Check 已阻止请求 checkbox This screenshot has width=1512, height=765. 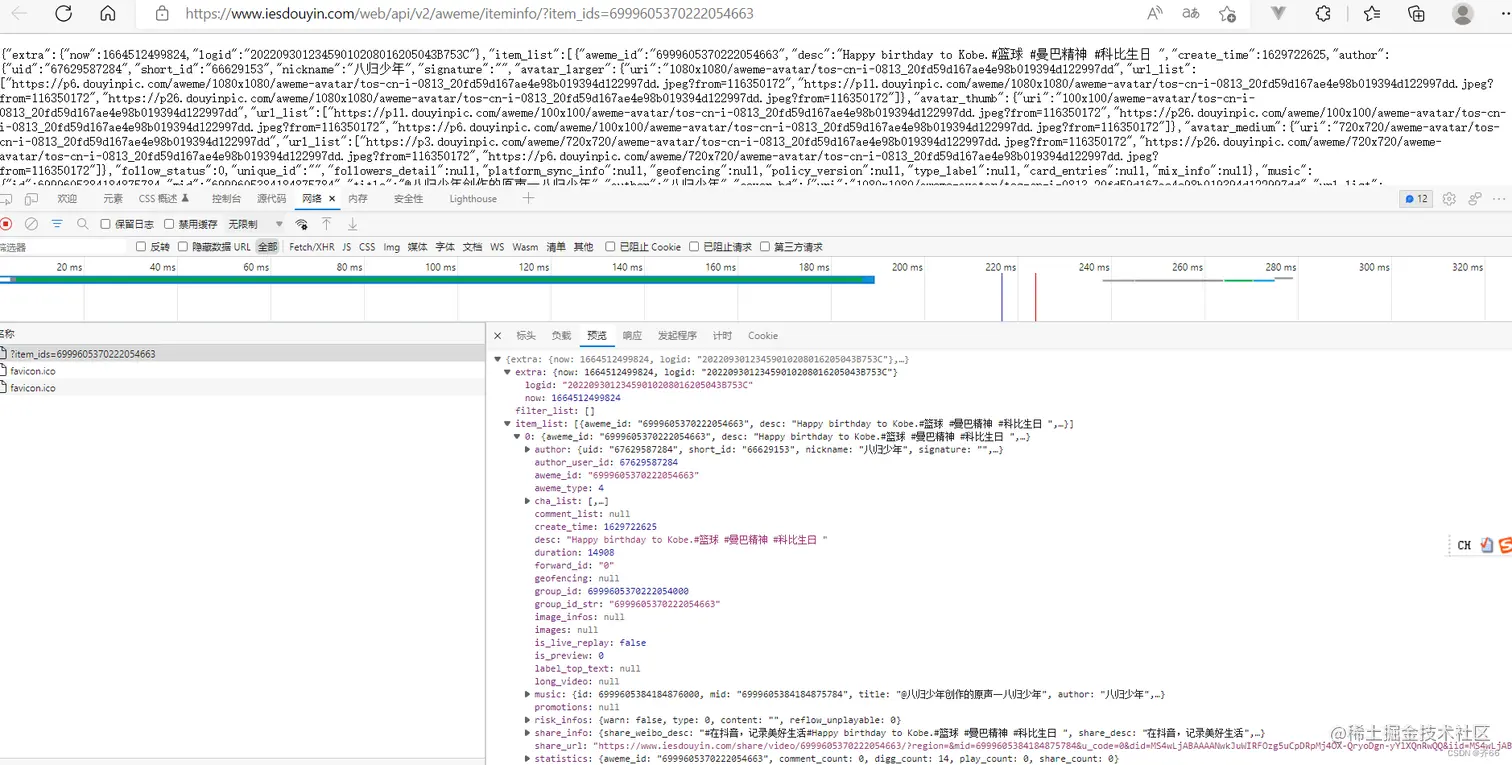[694, 246]
